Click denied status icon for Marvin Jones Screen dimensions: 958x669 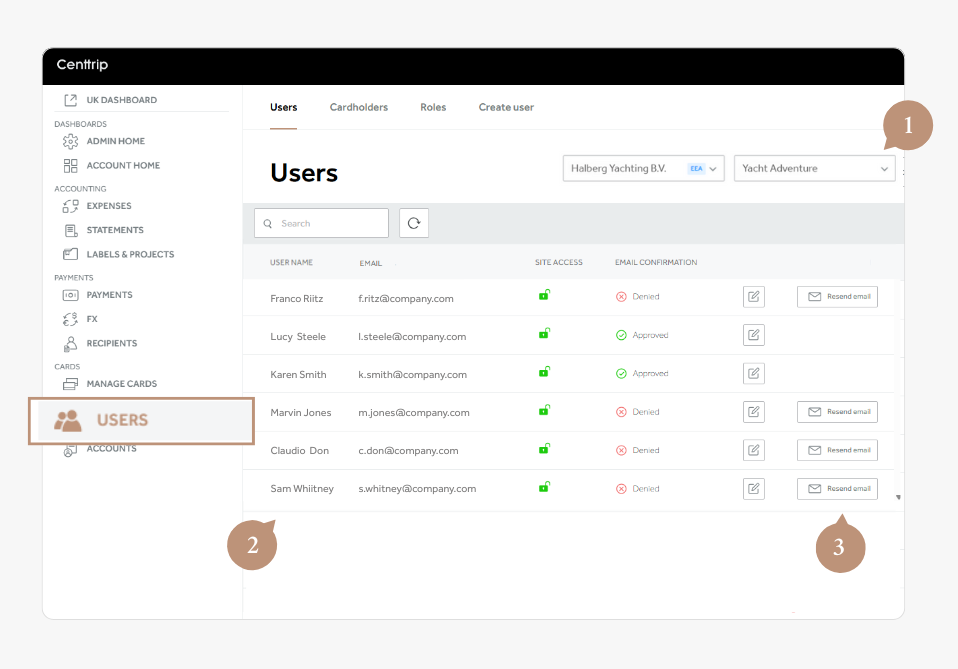(621, 412)
